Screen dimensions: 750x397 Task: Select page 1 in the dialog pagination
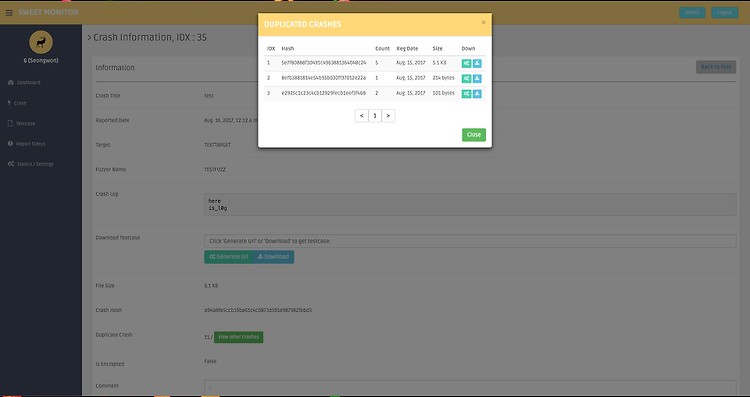point(375,116)
